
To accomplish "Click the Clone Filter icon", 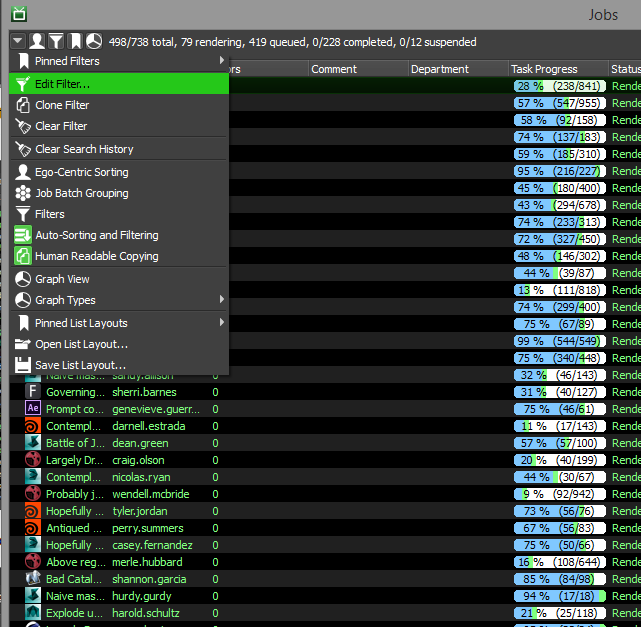I will [x=23, y=105].
